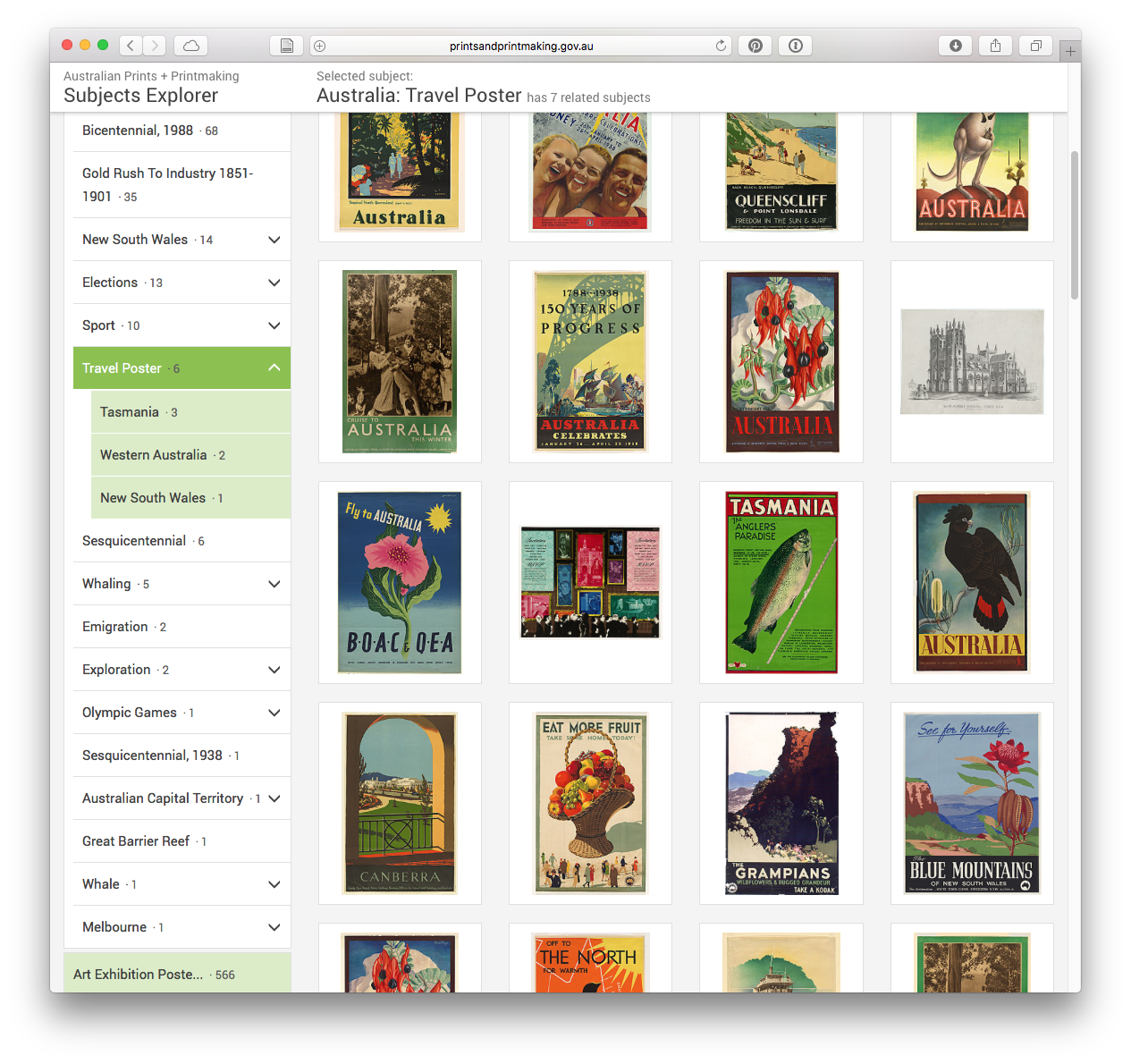Screen dimensions: 1131x1064
Task: Open the Tasmania Anglers Paradise poster thumbnail
Action: click(x=781, y=582)
